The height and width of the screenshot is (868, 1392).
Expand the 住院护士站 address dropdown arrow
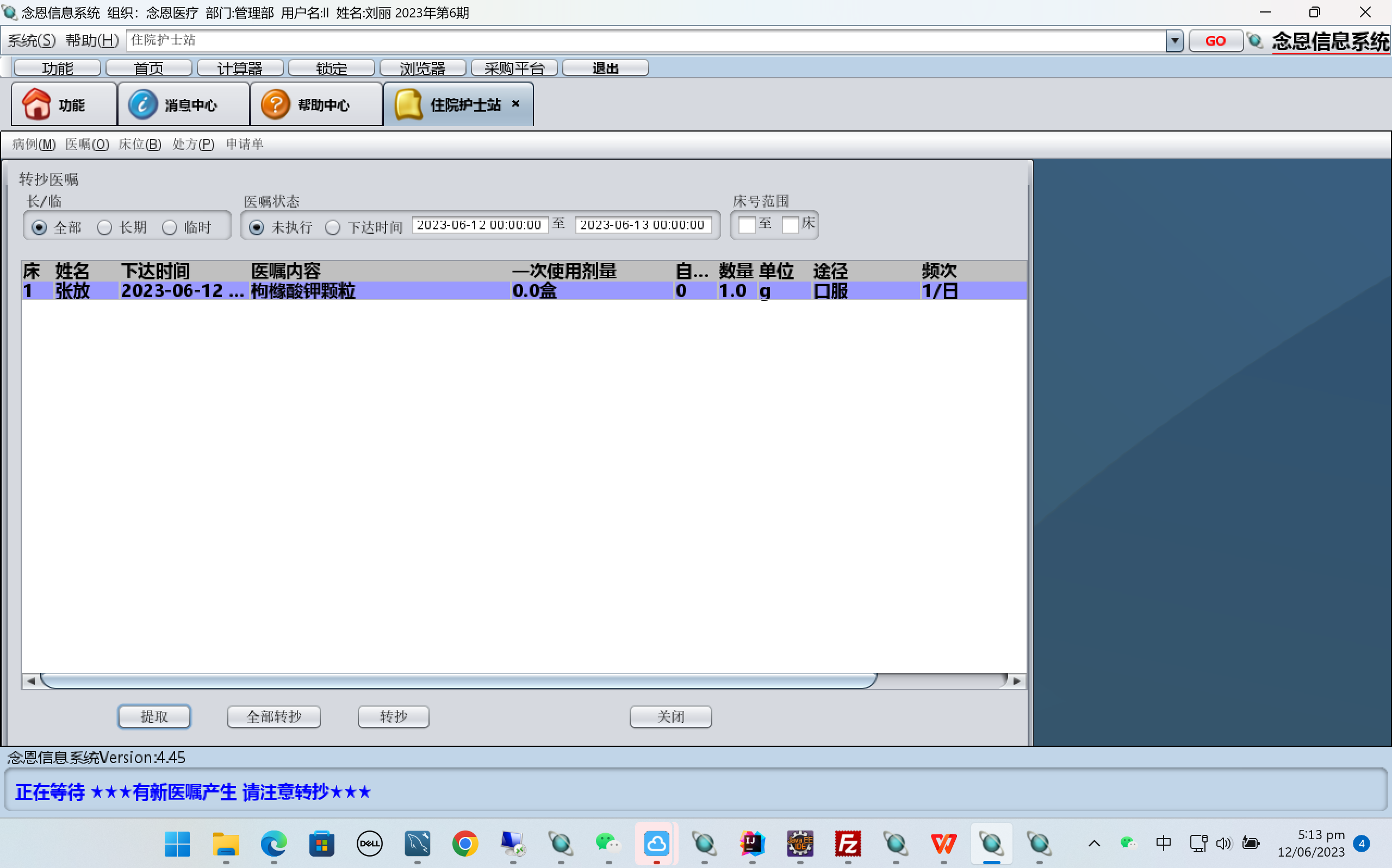[1174, 41]
